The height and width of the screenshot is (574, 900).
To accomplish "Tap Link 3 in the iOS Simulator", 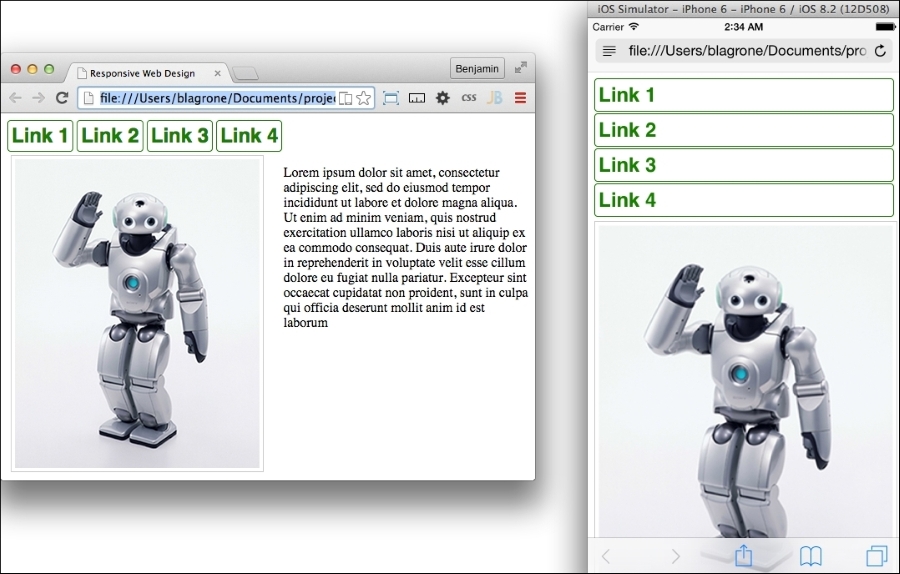I will pyautogui.click(x=744, y=165).
